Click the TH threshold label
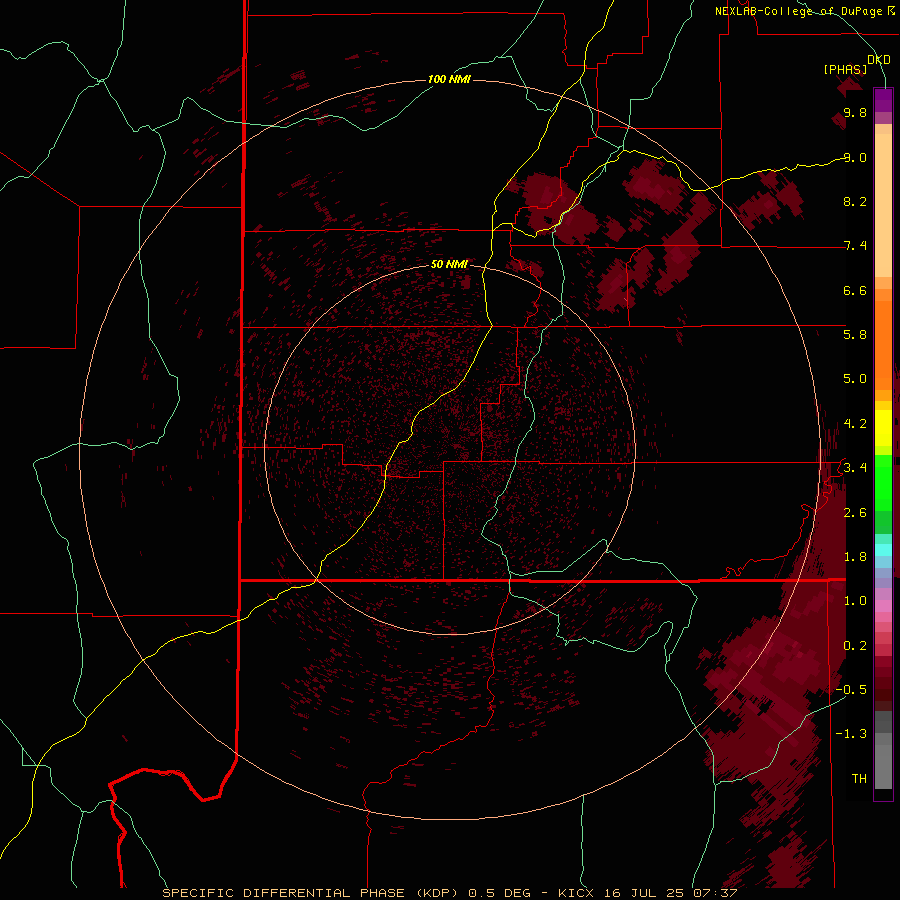Screen dimensions: 900x900 859,779
